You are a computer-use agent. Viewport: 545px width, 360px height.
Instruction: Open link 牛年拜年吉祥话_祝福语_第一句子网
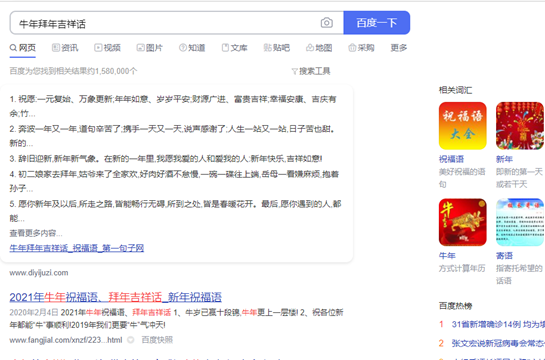[76, 248]
